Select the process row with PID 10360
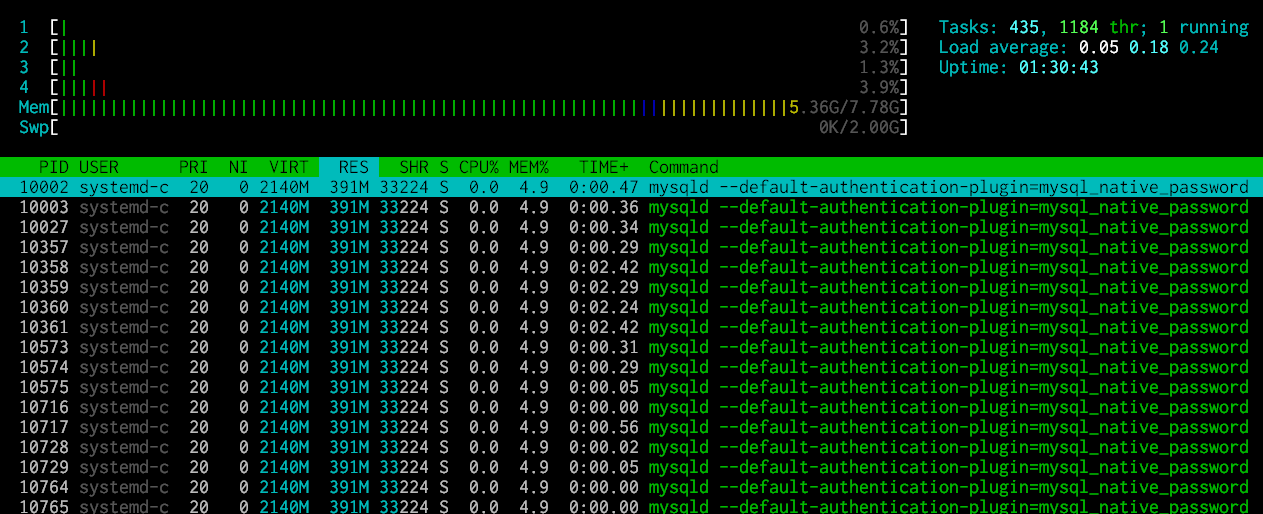This screenshot has width=1263, height=514. click(631, 307)
